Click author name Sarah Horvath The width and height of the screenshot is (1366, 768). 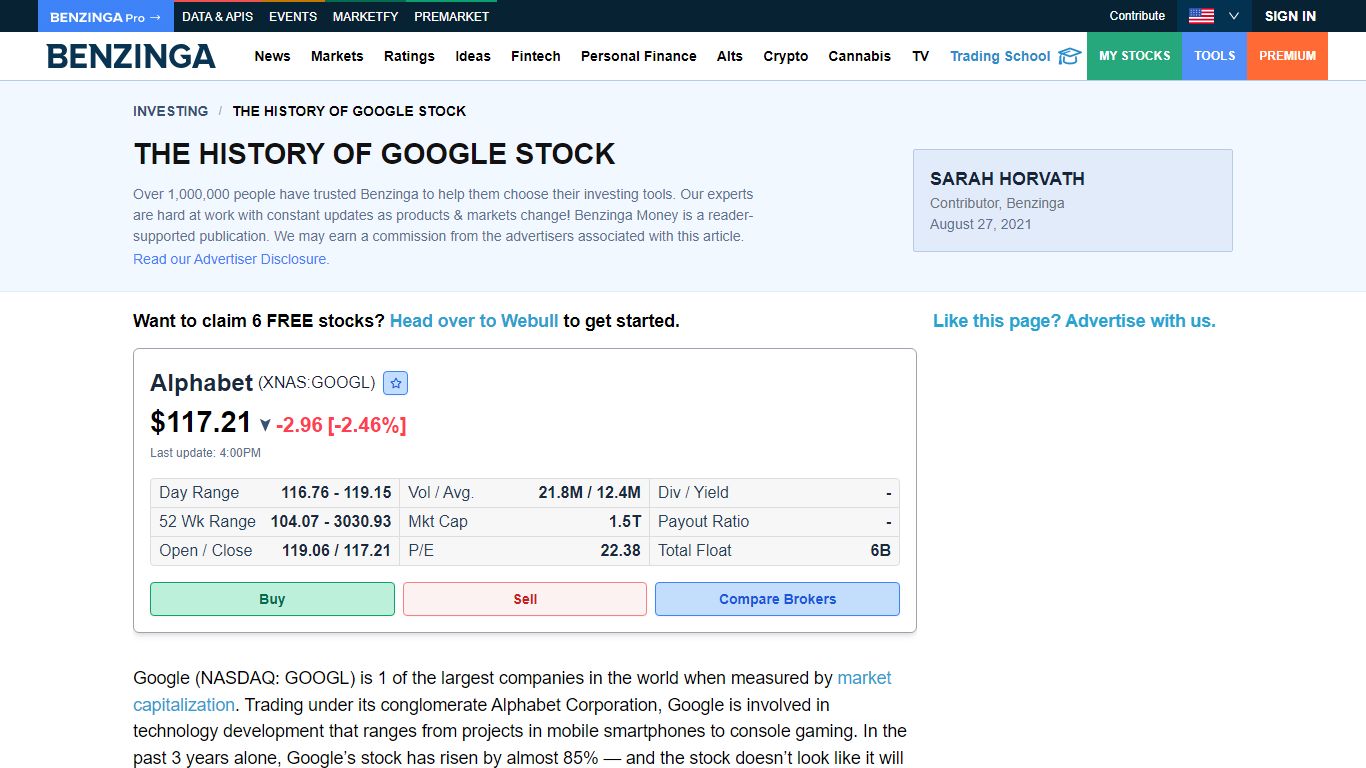click(1007, 179)
